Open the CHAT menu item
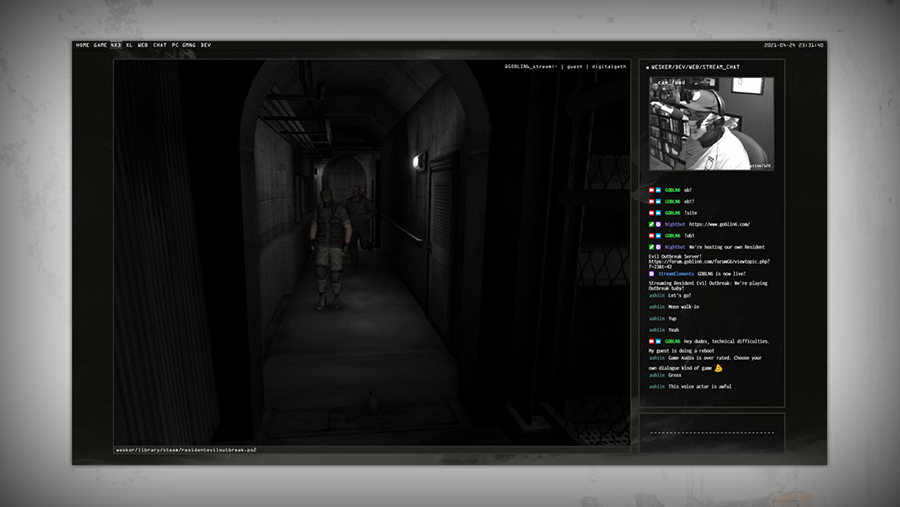900x507 pixels. (160, 45)
